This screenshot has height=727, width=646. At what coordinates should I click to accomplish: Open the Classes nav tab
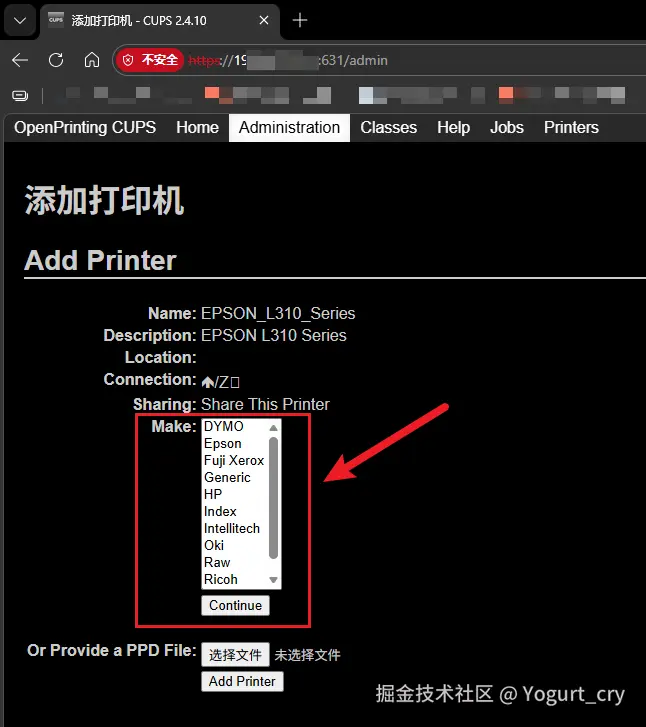click(389, 128)
